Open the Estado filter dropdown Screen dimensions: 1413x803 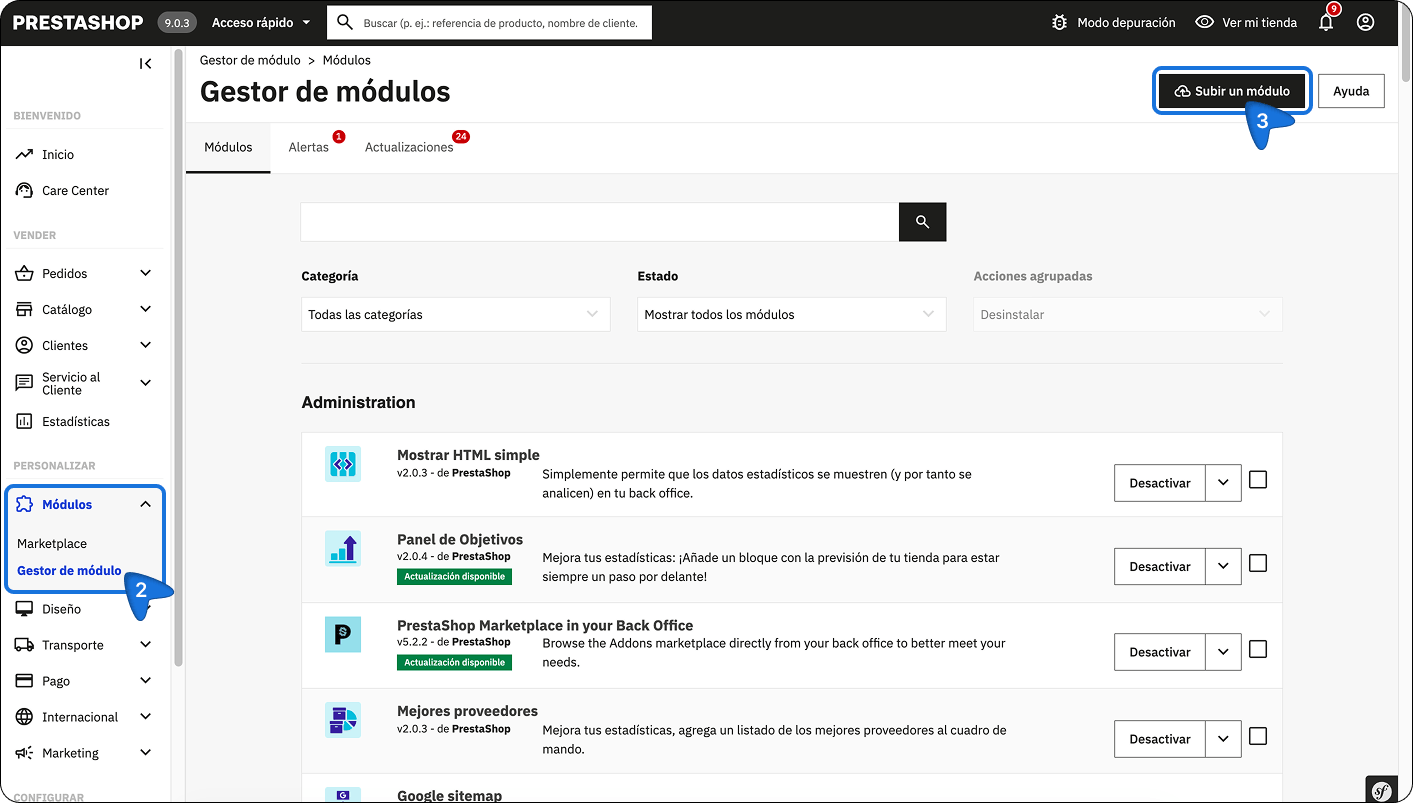[792, 314]
